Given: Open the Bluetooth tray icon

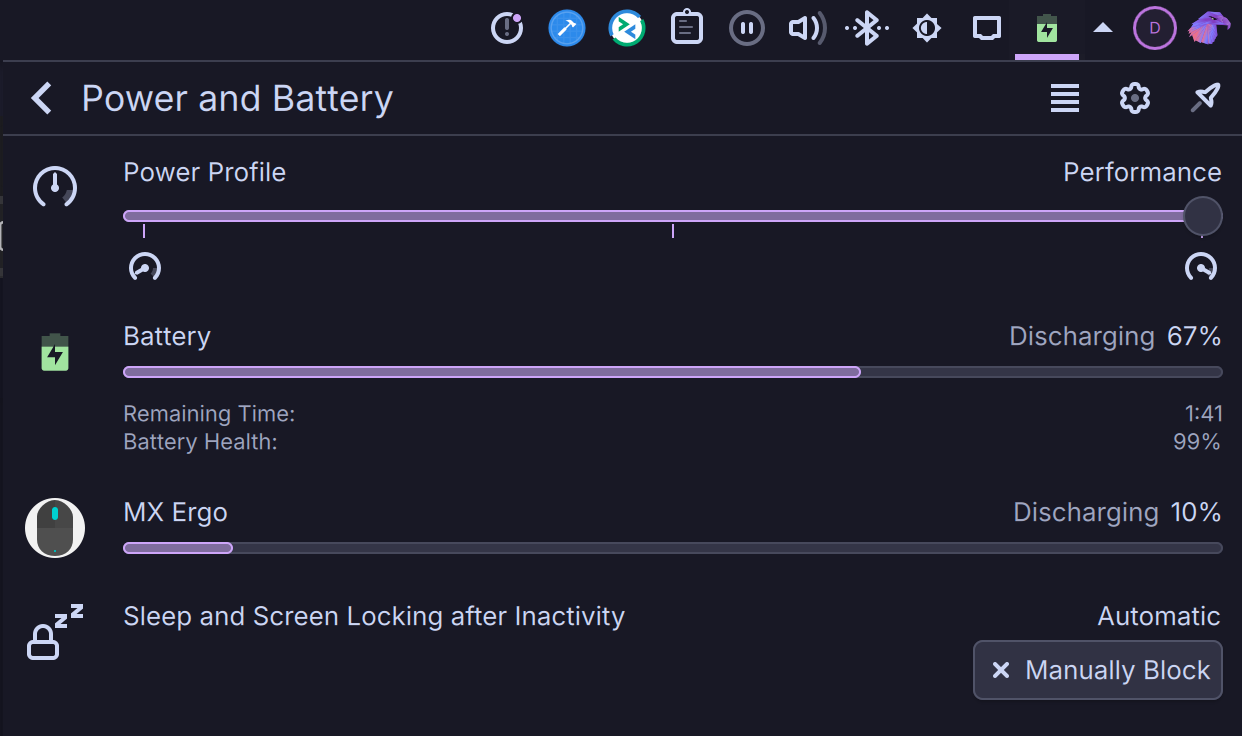Looking at the screenshot, I should (866, 28).
